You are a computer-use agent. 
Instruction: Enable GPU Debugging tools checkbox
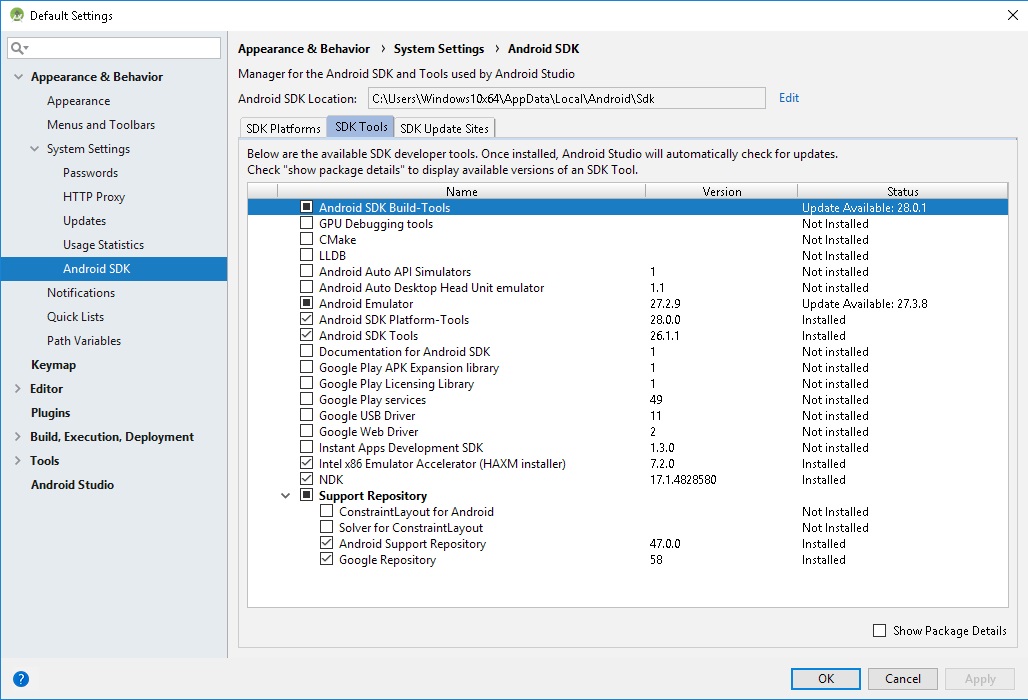tap(306, 223)
